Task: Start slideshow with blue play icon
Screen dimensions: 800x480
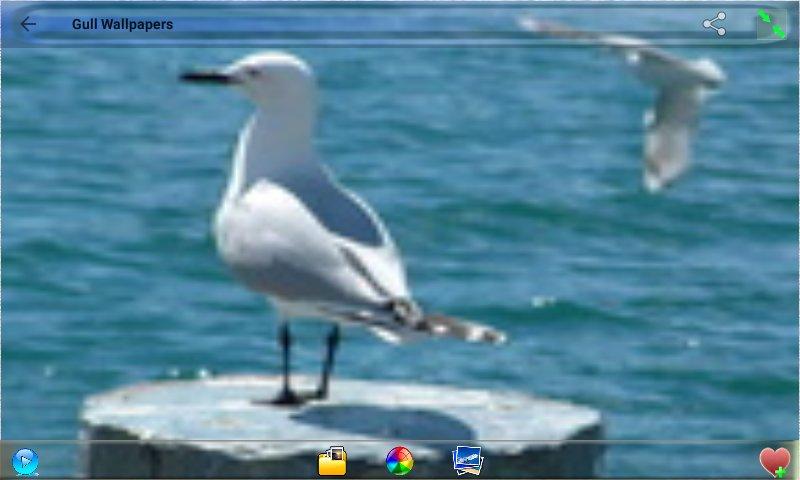Action: coord(25,461)
